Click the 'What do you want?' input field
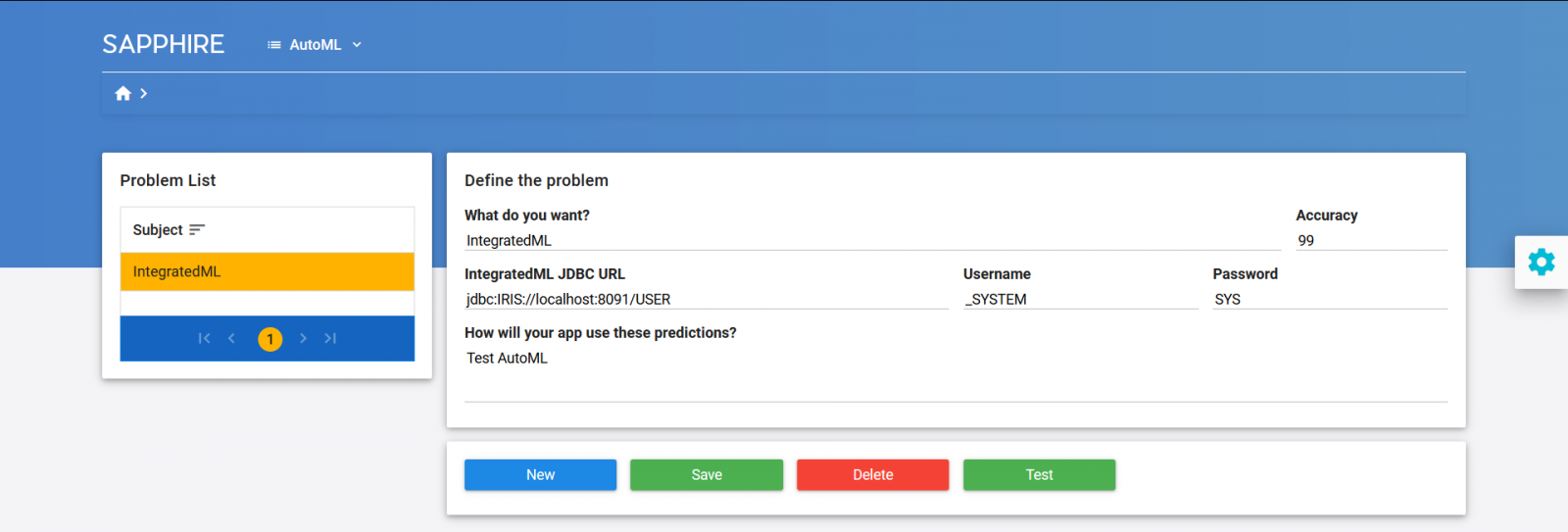Screen dimensions: 1568x532 click(x=872, y=241)
